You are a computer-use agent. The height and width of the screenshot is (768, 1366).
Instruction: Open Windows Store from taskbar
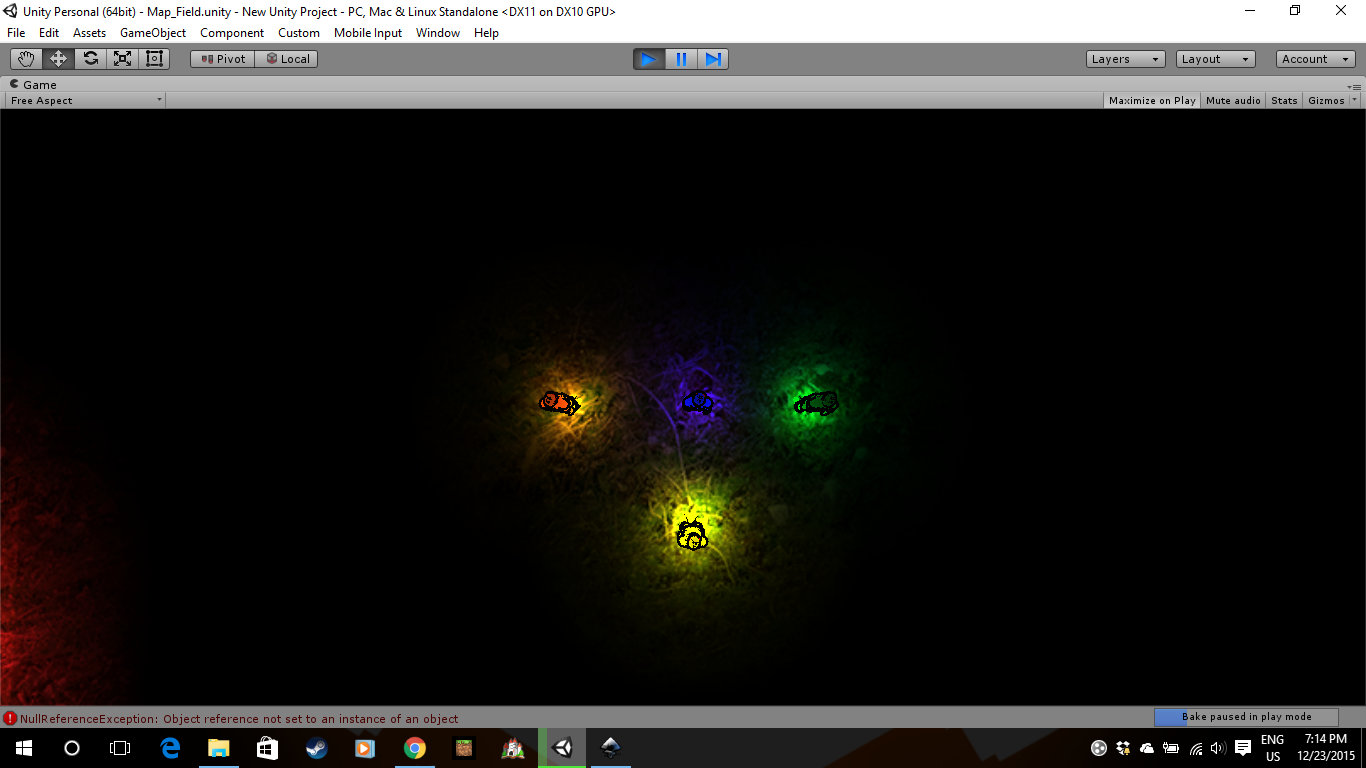(x=267, y=748)
